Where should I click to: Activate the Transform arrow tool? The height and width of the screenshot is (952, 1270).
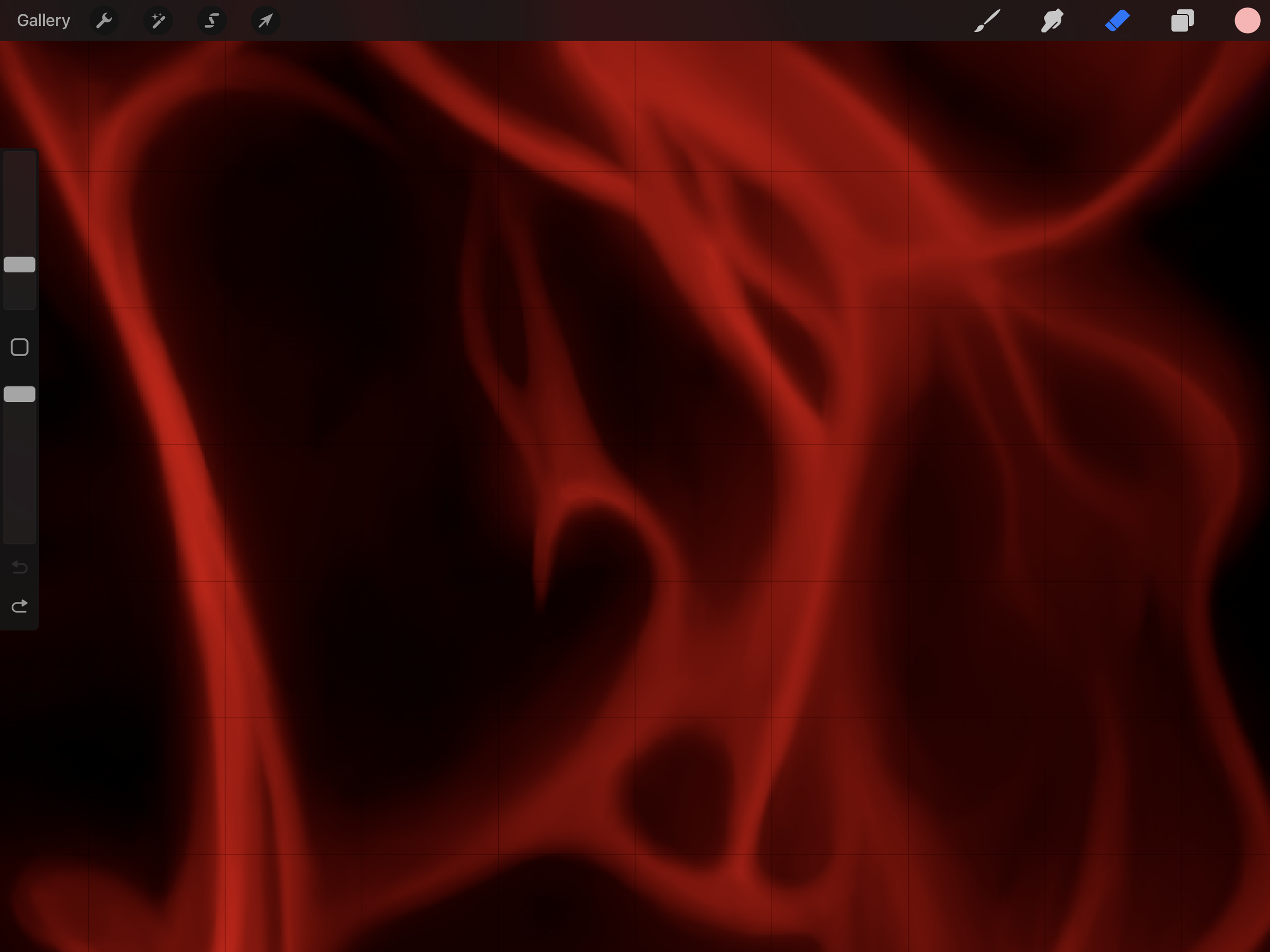click(265, 21)
